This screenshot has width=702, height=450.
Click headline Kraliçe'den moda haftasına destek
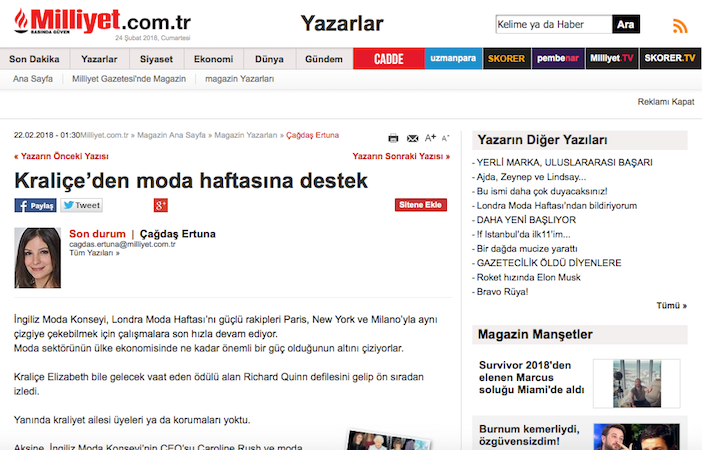tap(191, 181)
